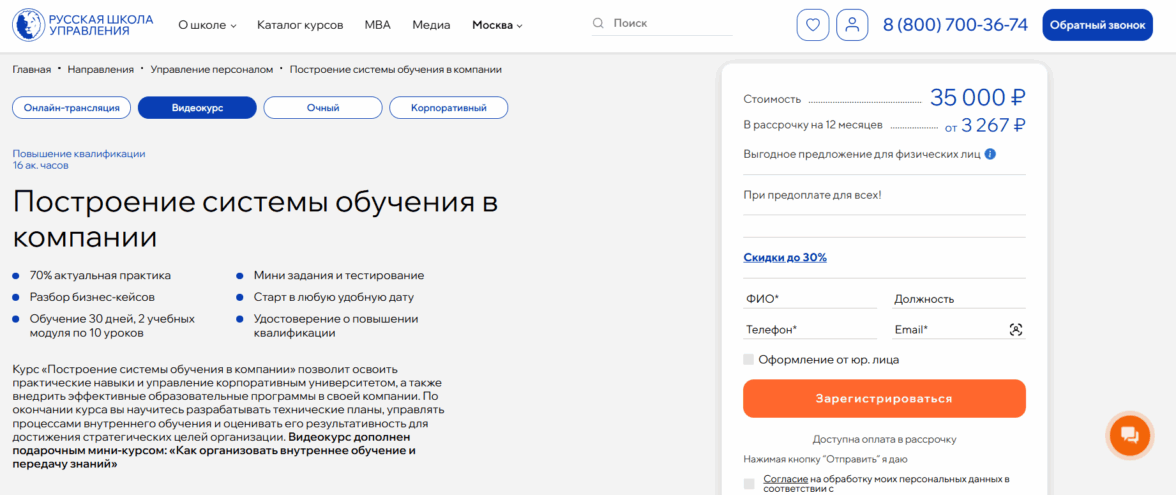The width and height of the screenshot is (1176, 495).
Task: Switch to Онлайн-трансляция format tab
Action: click(71, 108)
